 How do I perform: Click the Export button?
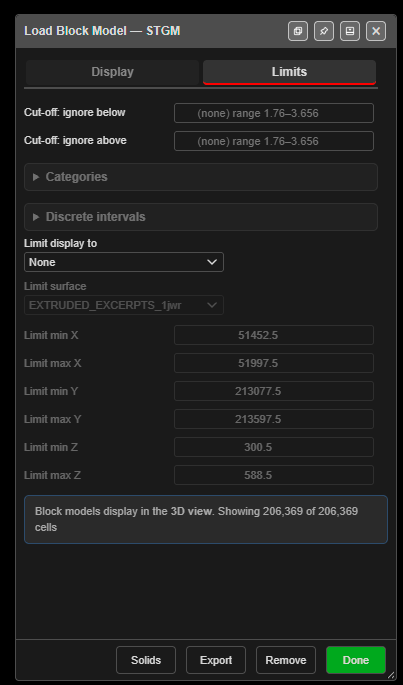[216, 660]
